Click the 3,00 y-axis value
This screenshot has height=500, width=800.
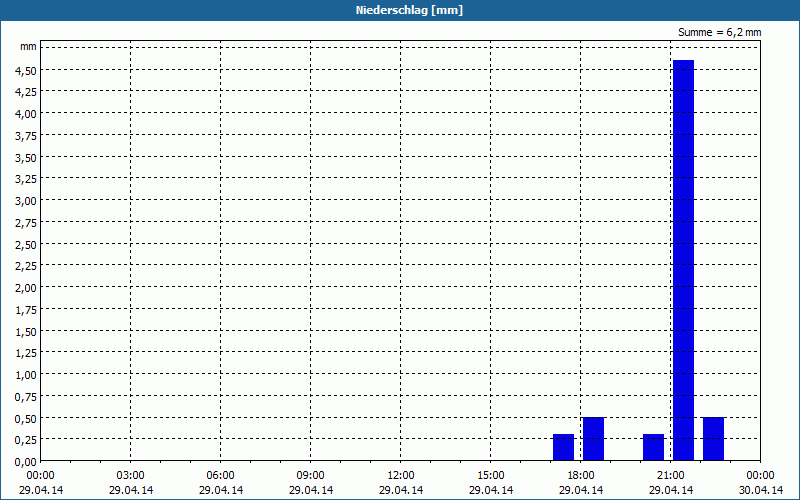tap(26, 201)
